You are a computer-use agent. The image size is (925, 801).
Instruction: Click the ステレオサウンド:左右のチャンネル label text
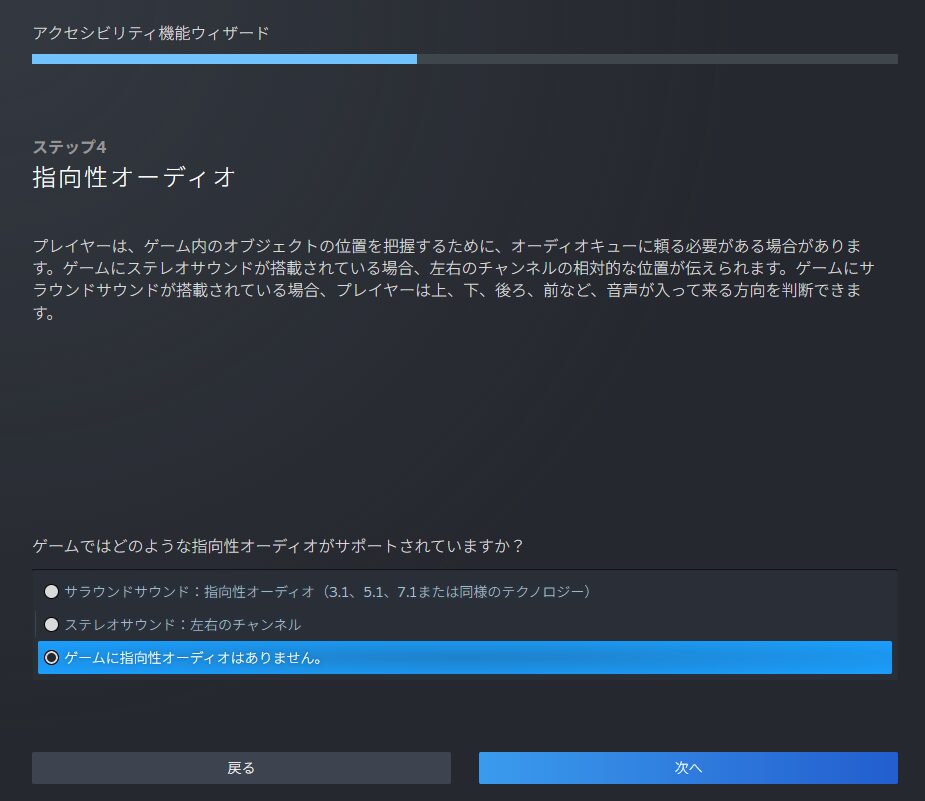pos(183,625)
